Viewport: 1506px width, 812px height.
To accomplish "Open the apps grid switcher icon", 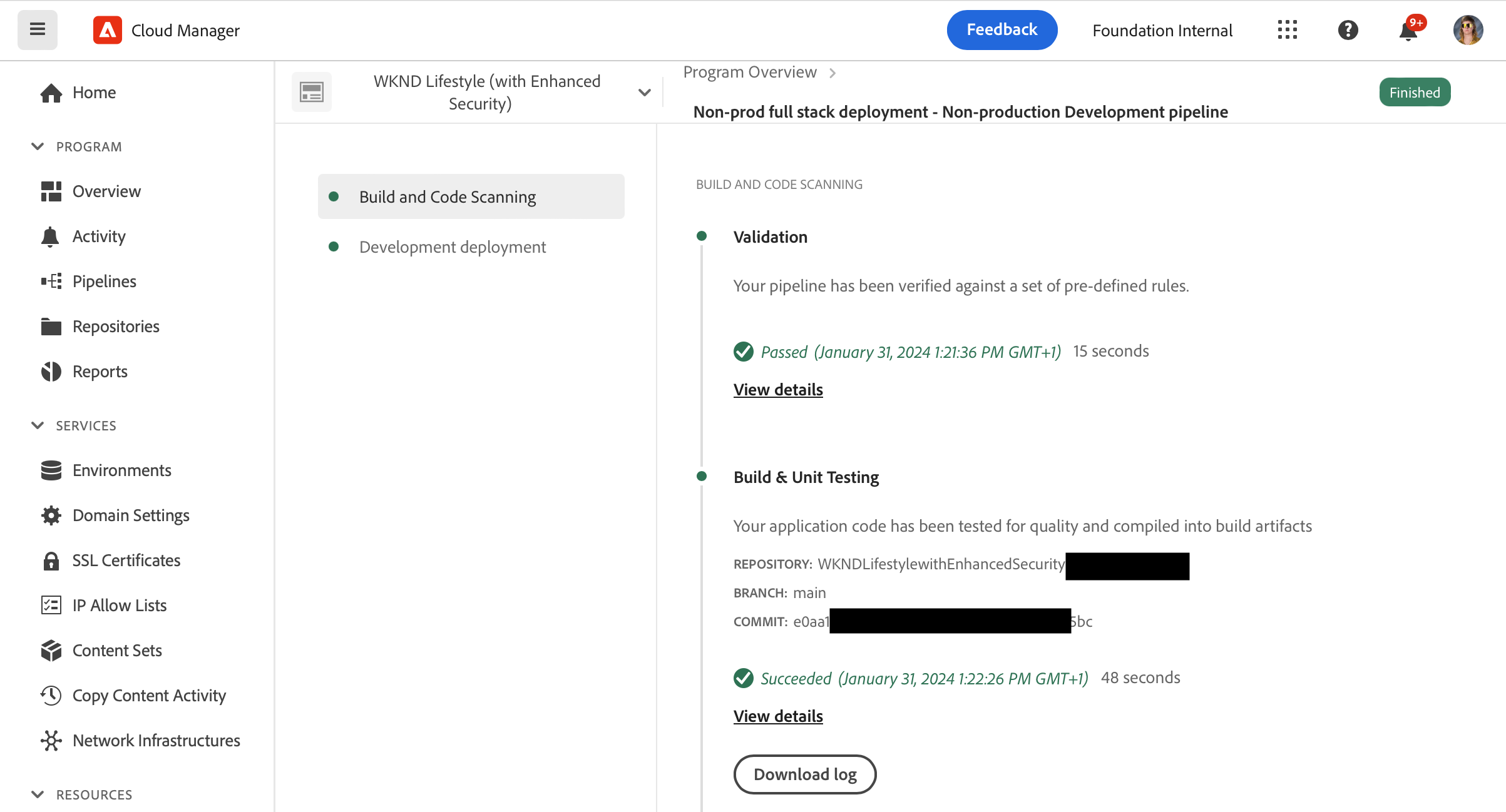I will click(1287, 29).
